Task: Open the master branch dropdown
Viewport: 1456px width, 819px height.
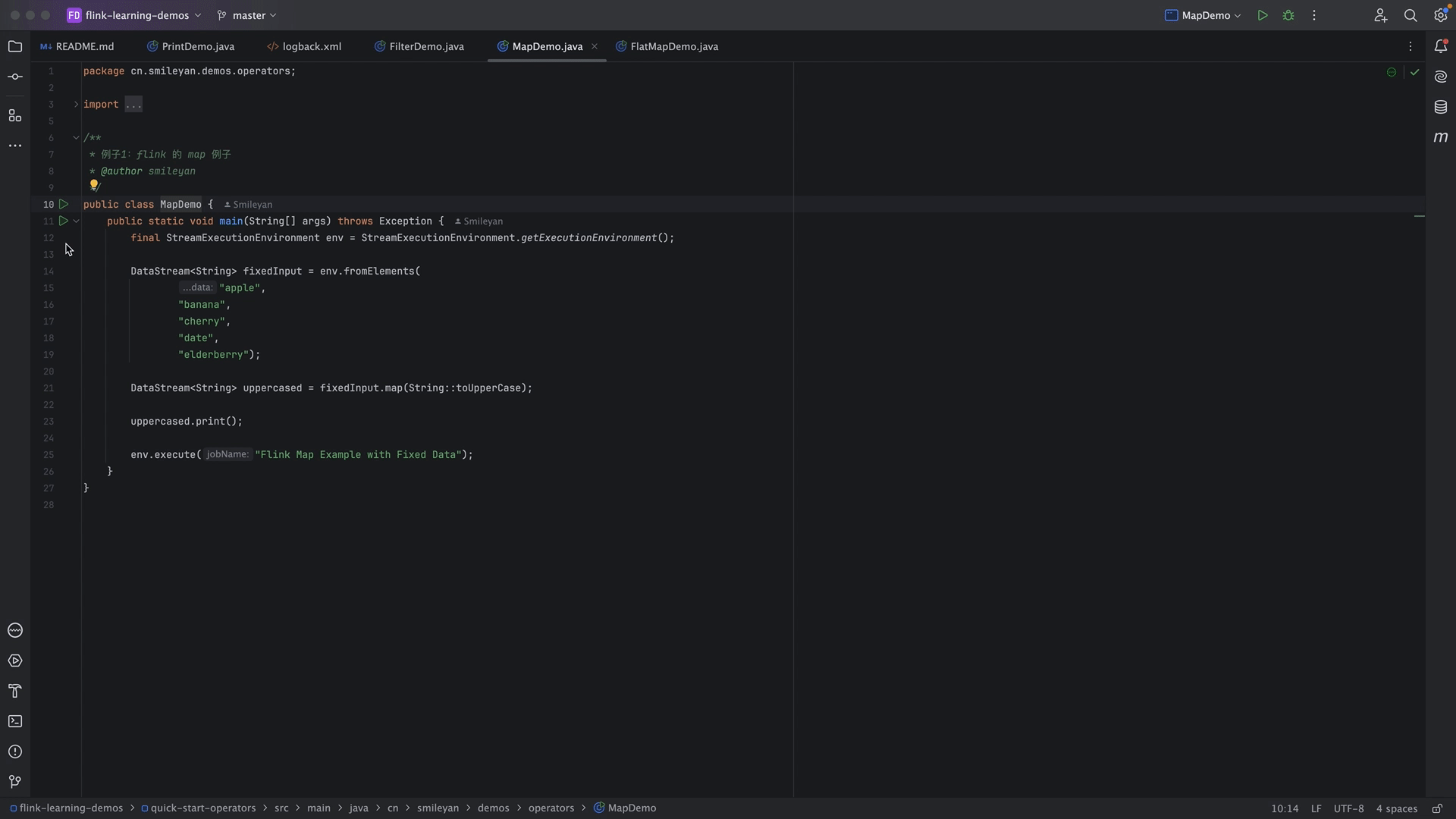Action: [247, 15]
